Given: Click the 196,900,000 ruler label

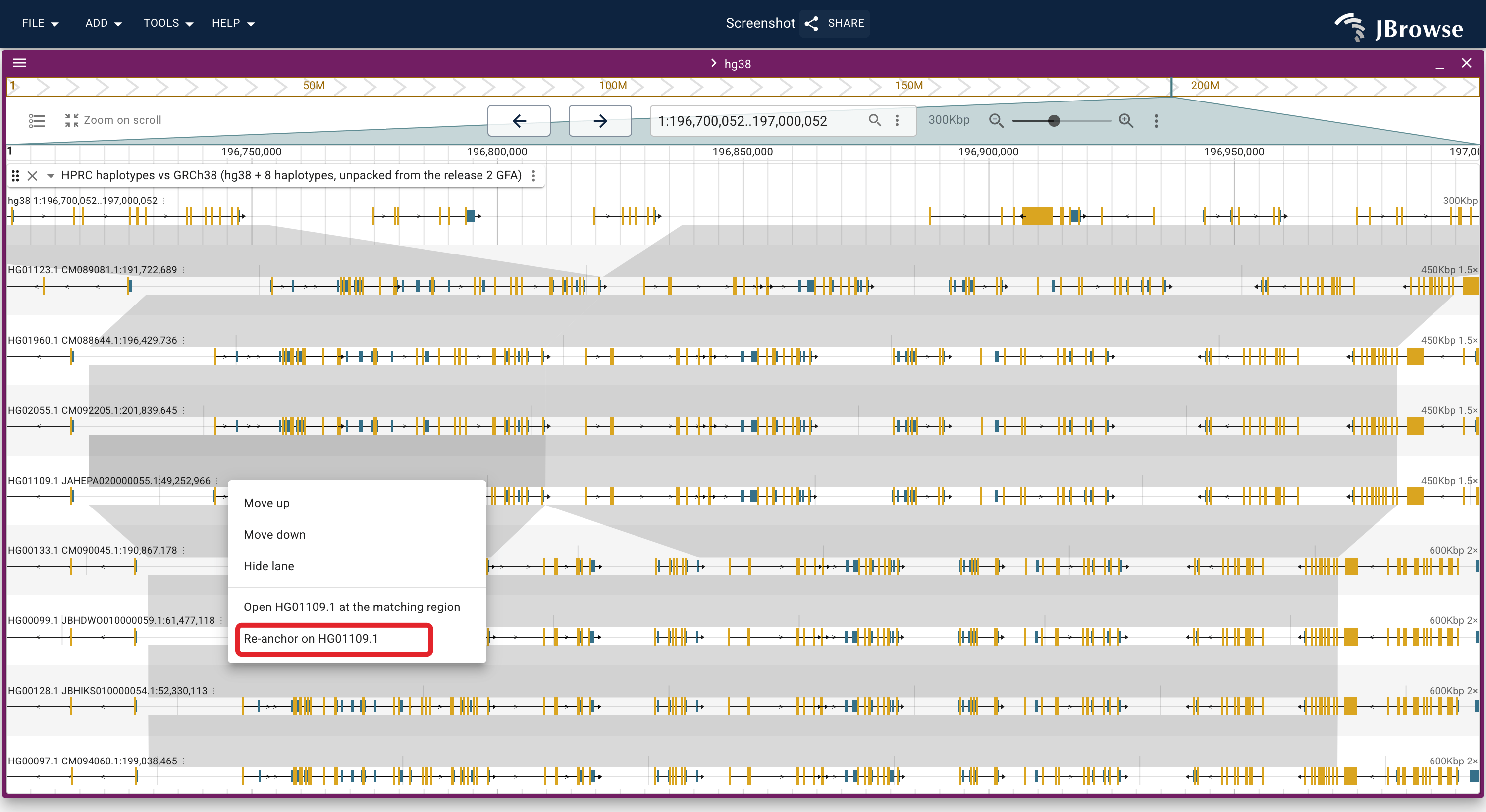Looking at the screenshot, I should tap(988, 152).
